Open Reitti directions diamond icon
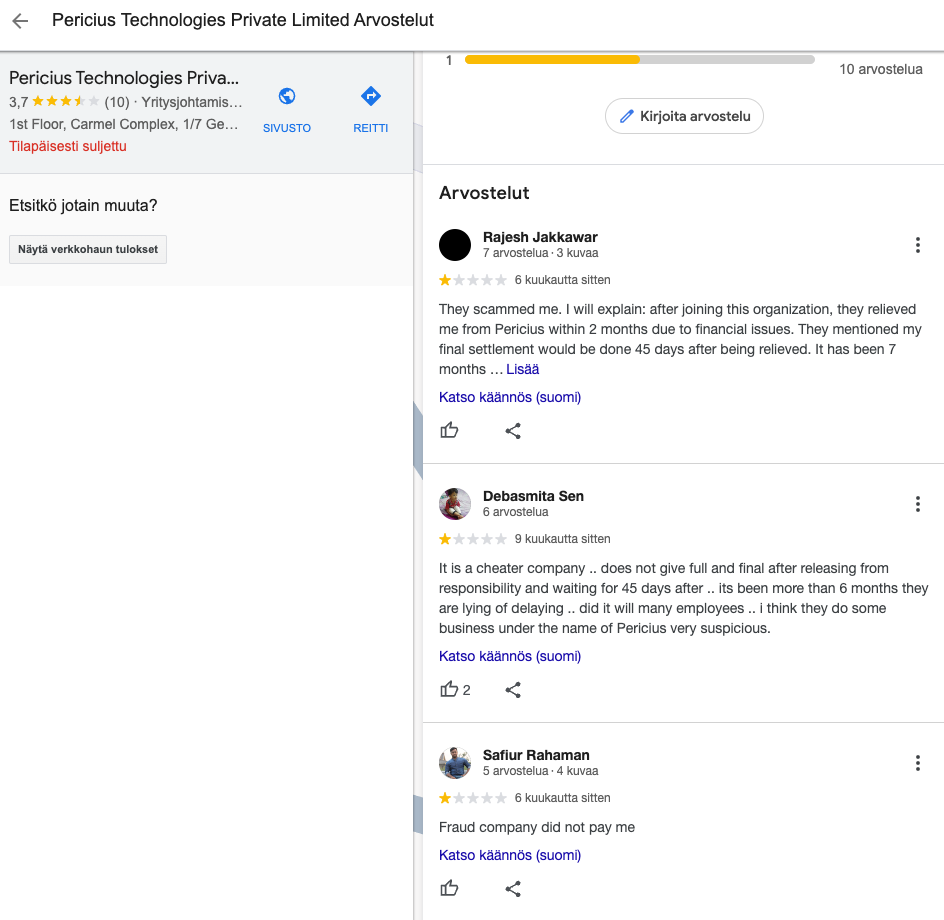Viewport: 944px width, 920px height. tap(371, 96)
